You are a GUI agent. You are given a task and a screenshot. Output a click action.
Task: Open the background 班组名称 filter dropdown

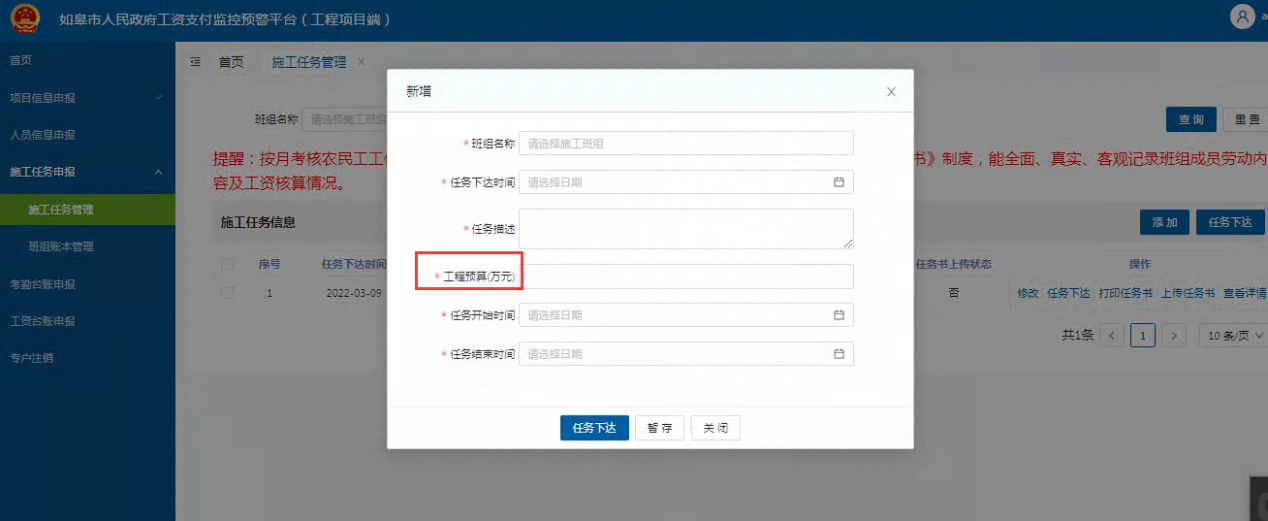tap(345, 119)
